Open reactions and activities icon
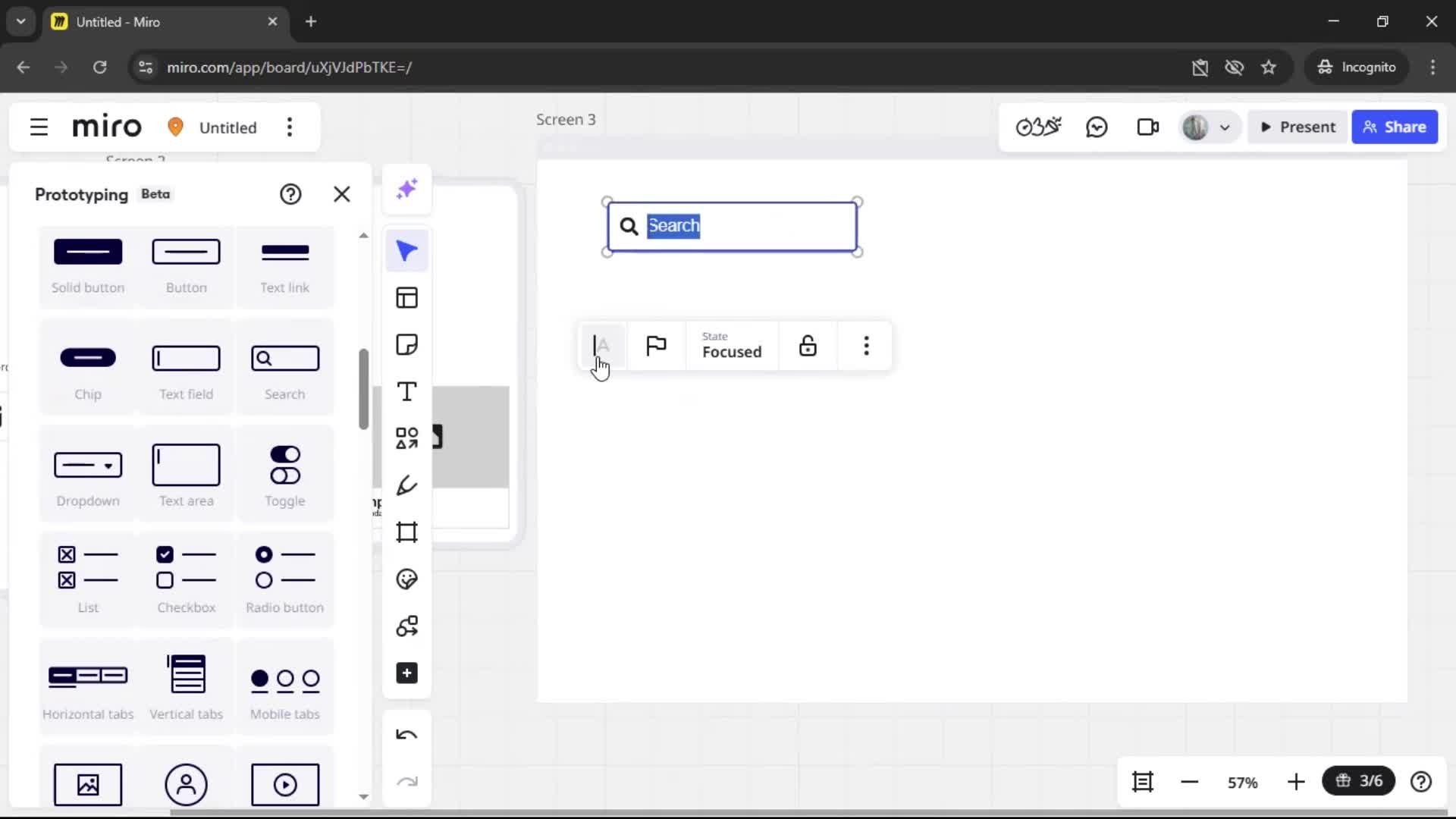 tap(1038, 127)
